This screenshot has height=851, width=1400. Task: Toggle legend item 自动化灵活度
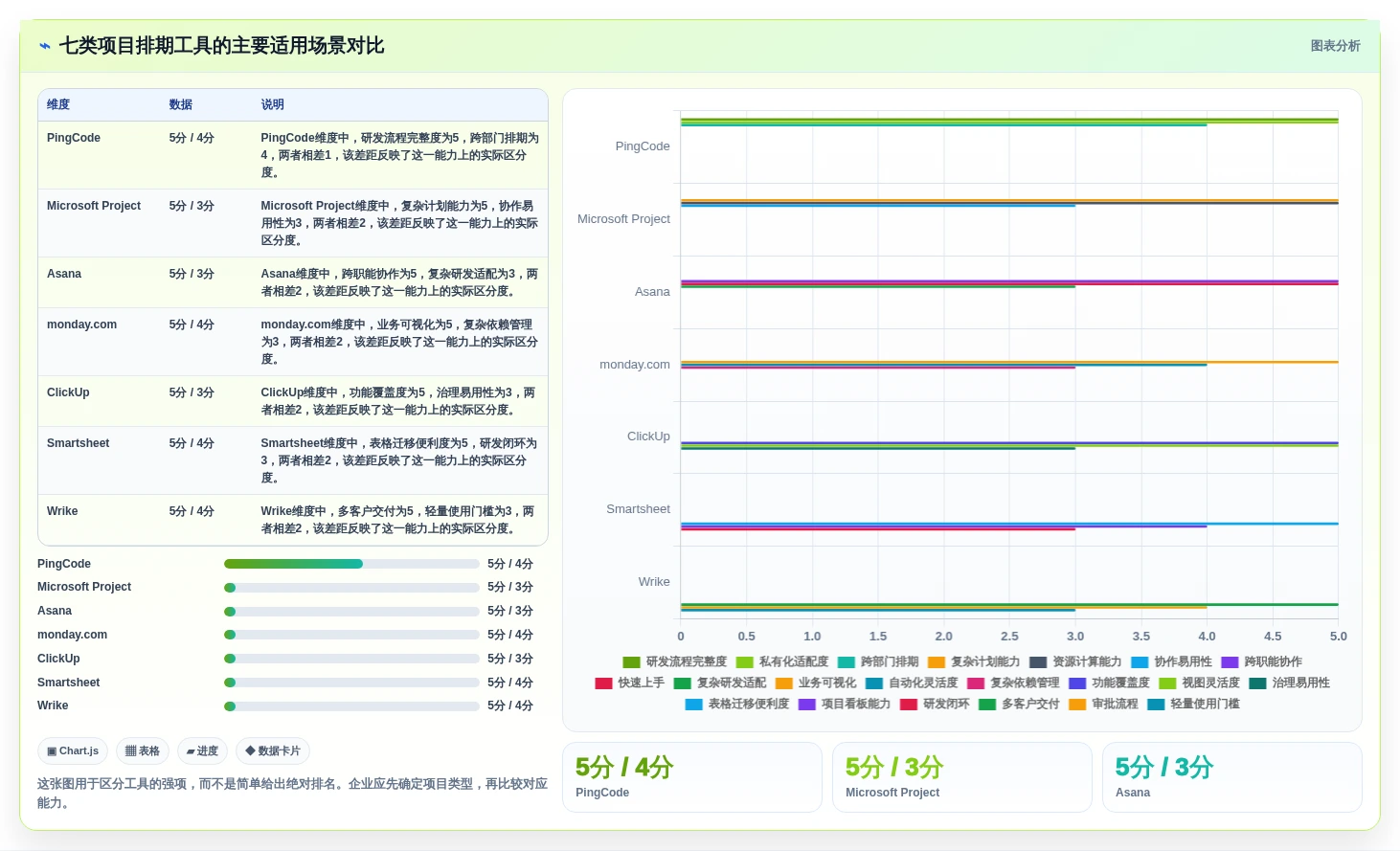pyautogui.click(x=912, y=683)
